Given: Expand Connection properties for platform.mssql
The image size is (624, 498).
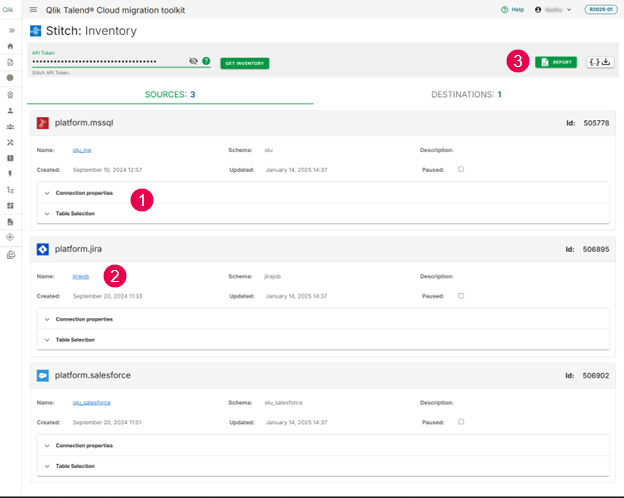Looking at the screenshot, I should click(323, 193).
